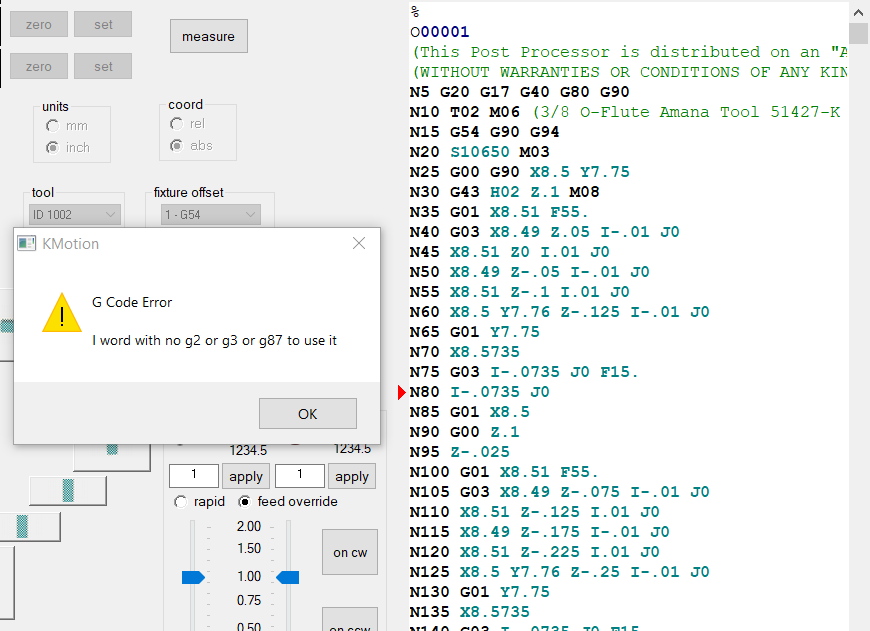Click the measure button
Image resolution: width=870 pixels, height=631 pixels.
(x=208, y=37)
